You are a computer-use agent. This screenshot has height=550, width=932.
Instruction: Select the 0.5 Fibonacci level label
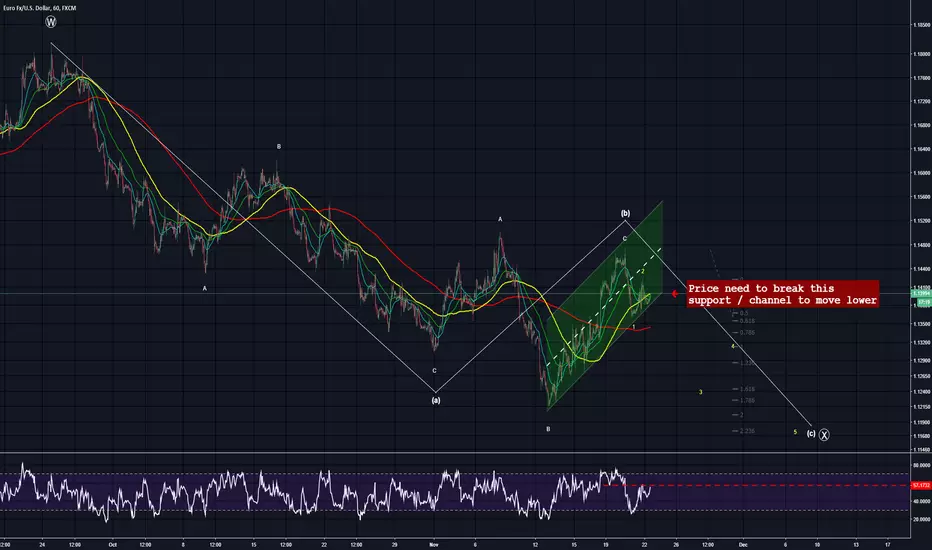tap(744, 313)
